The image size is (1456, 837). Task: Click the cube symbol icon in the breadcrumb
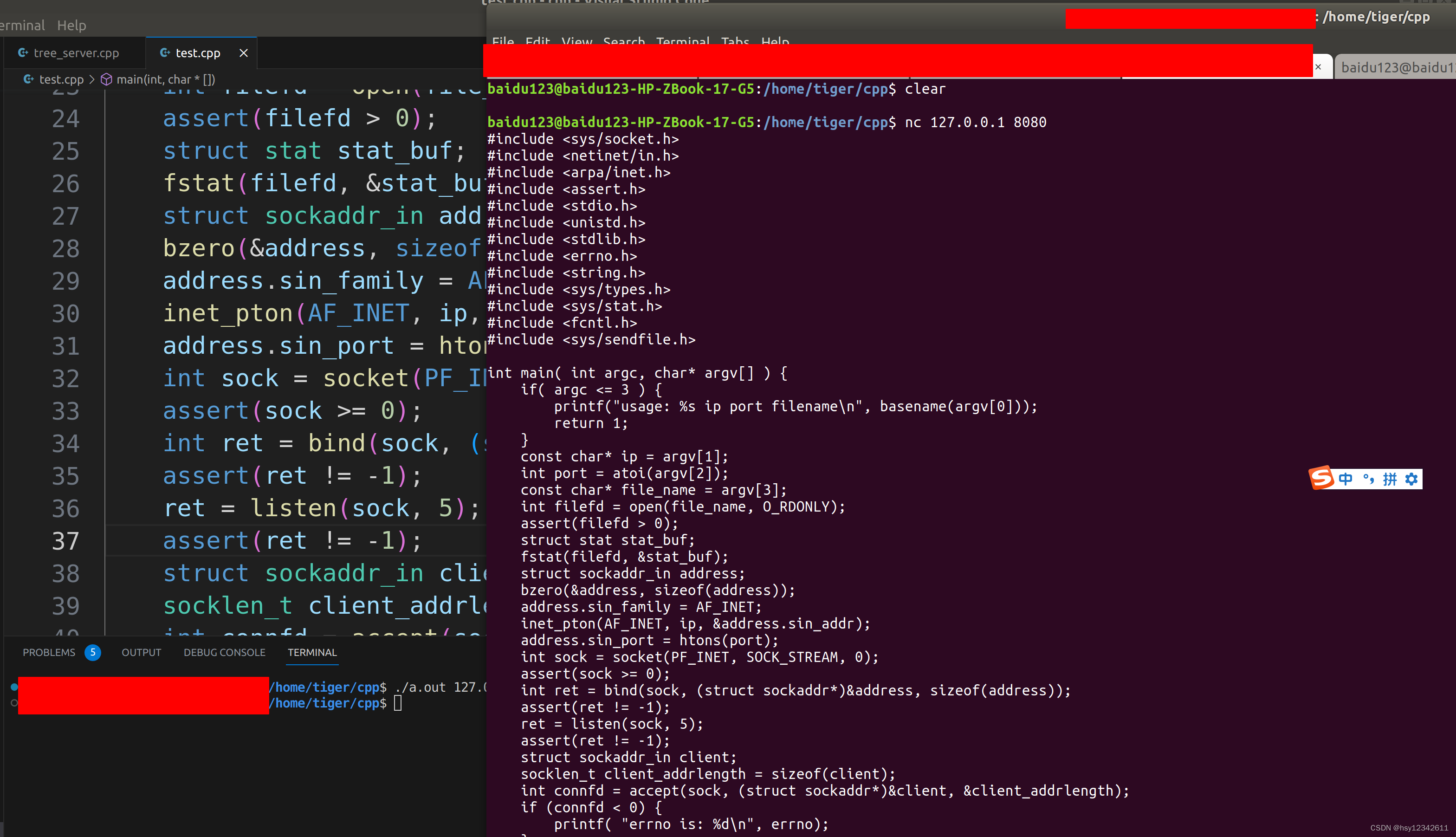[x=107, y=79]
